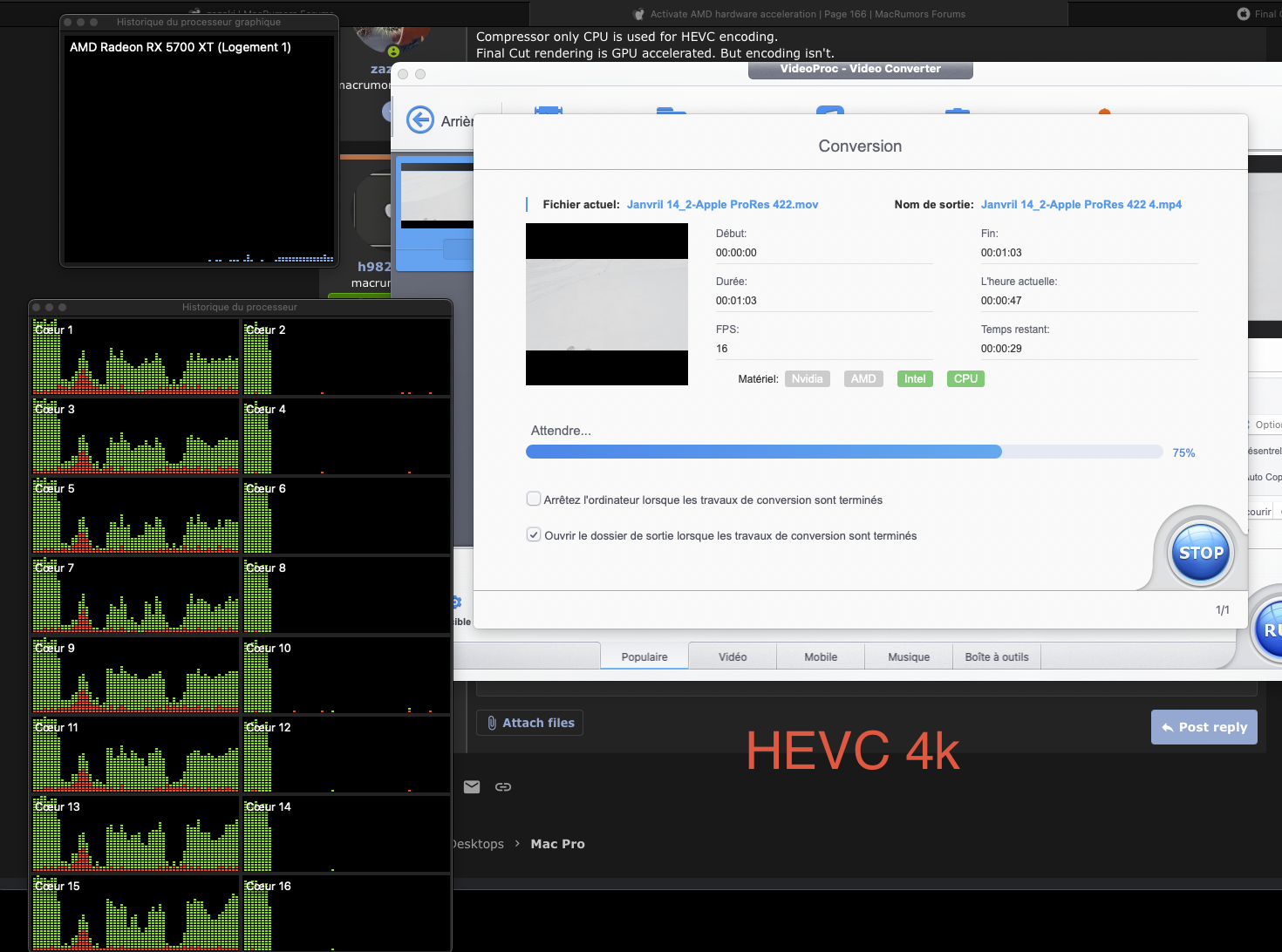Stop the conversion with the STOP button
Screen dimensions: 1282x952
coord(1201,553)
